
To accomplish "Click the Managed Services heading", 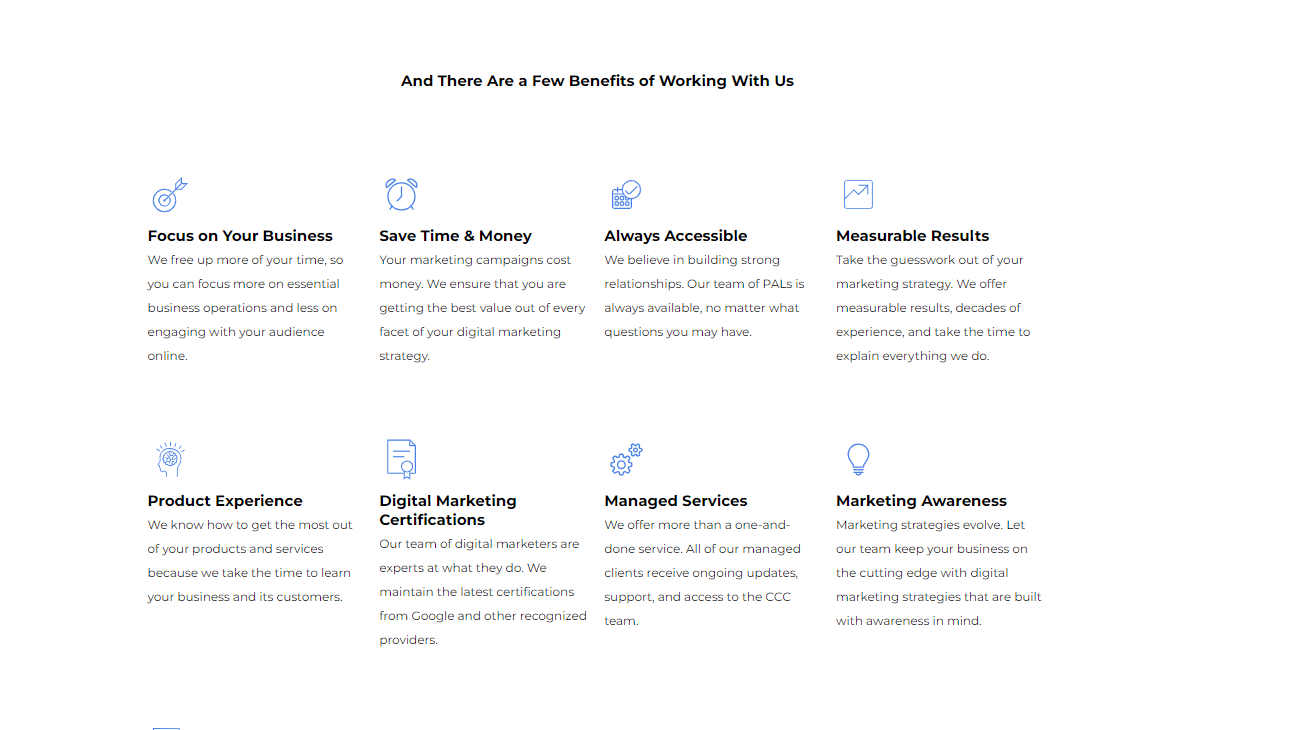I will 675,501.
